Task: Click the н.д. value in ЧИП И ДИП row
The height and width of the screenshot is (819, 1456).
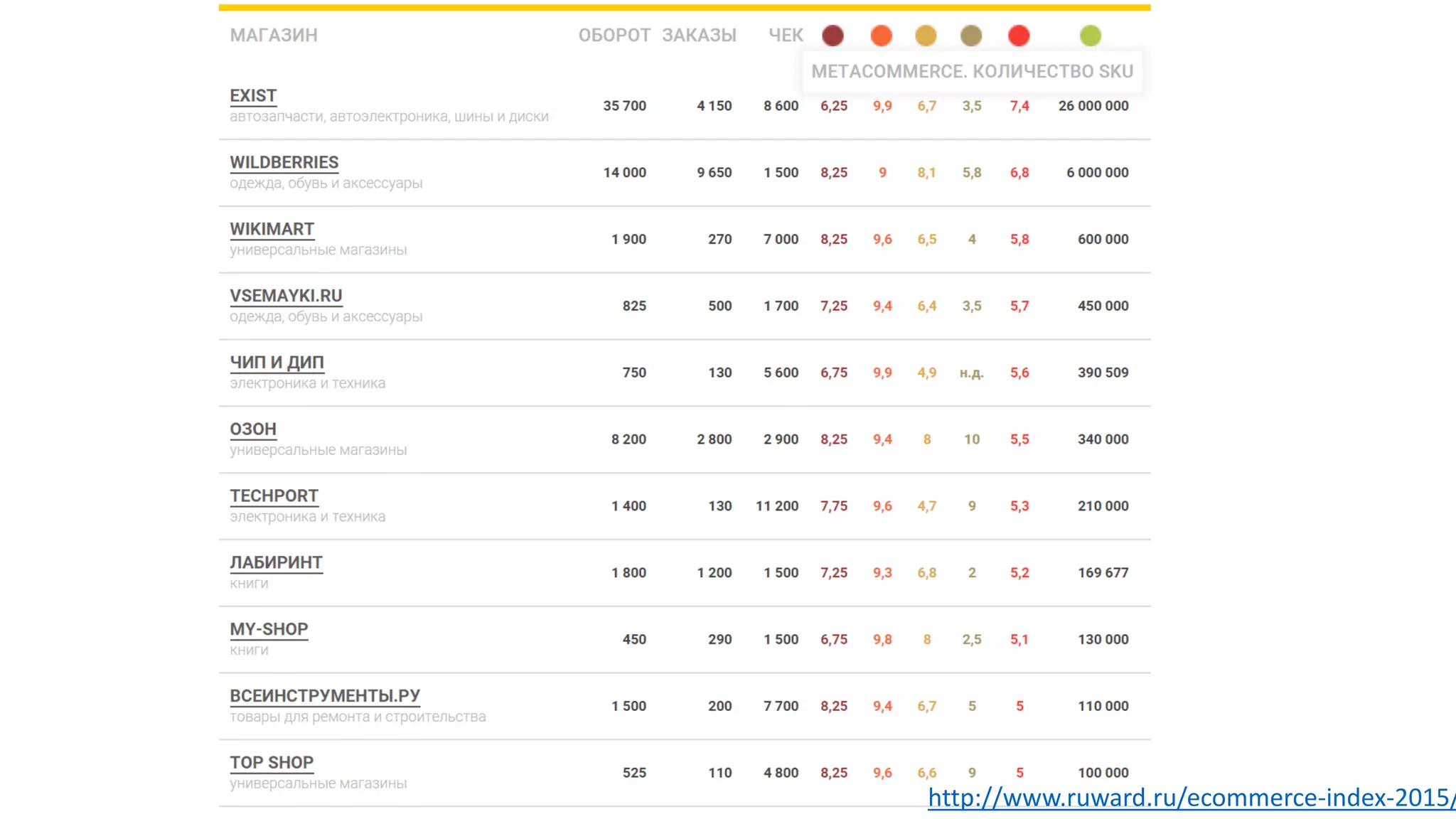Action: point(971,373)
